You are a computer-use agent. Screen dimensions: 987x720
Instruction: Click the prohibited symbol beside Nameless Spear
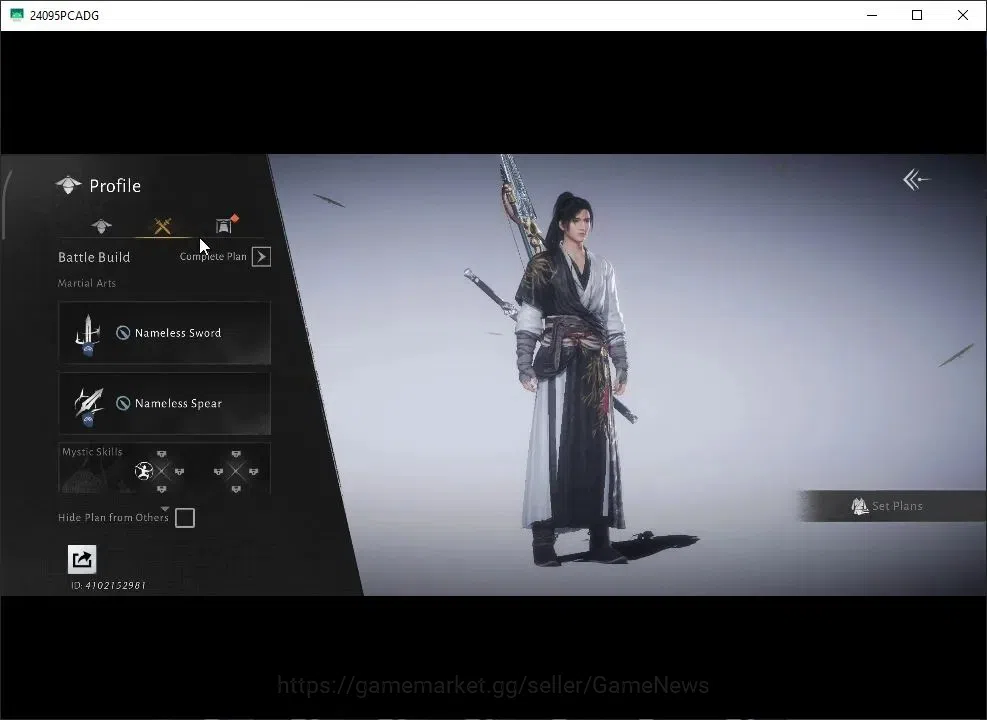123,403
